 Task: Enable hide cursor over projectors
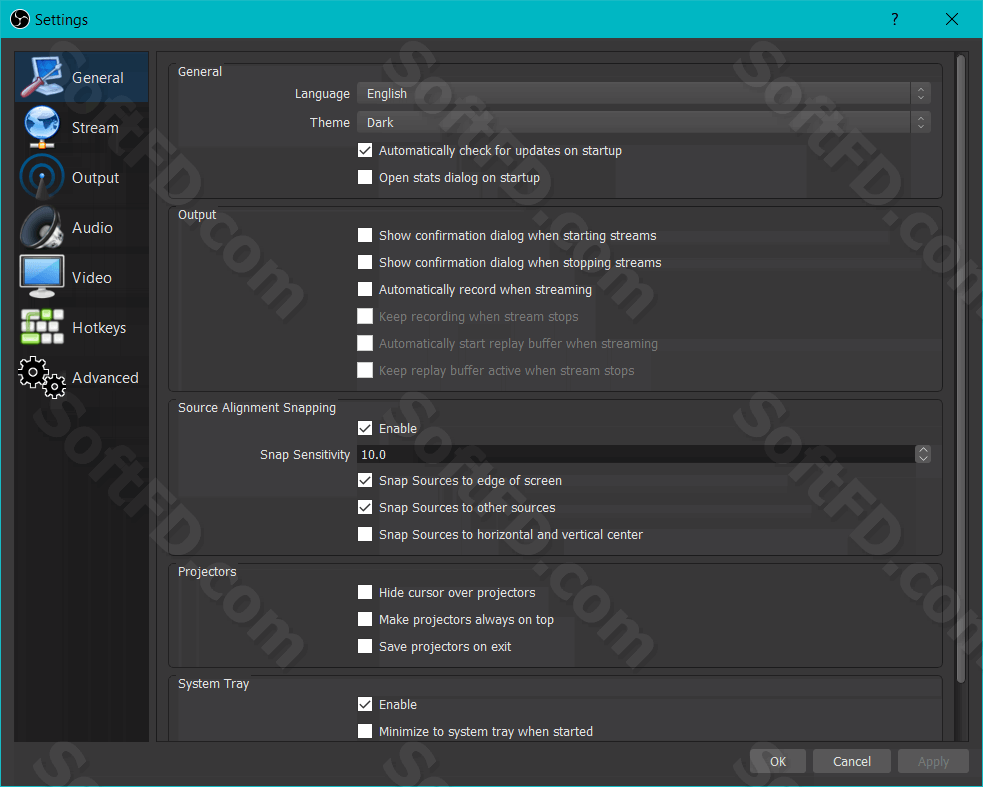pyautogui.click(x=365, y=593)
